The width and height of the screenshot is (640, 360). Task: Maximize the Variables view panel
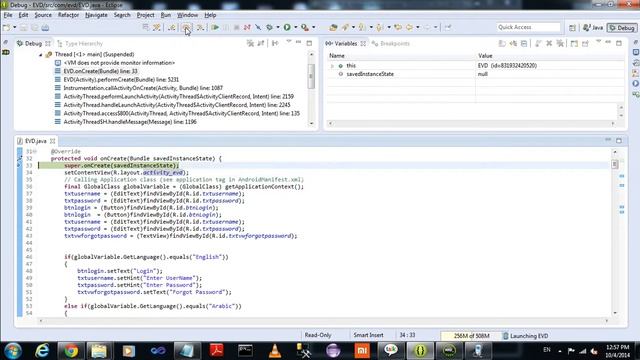point(619,43)
